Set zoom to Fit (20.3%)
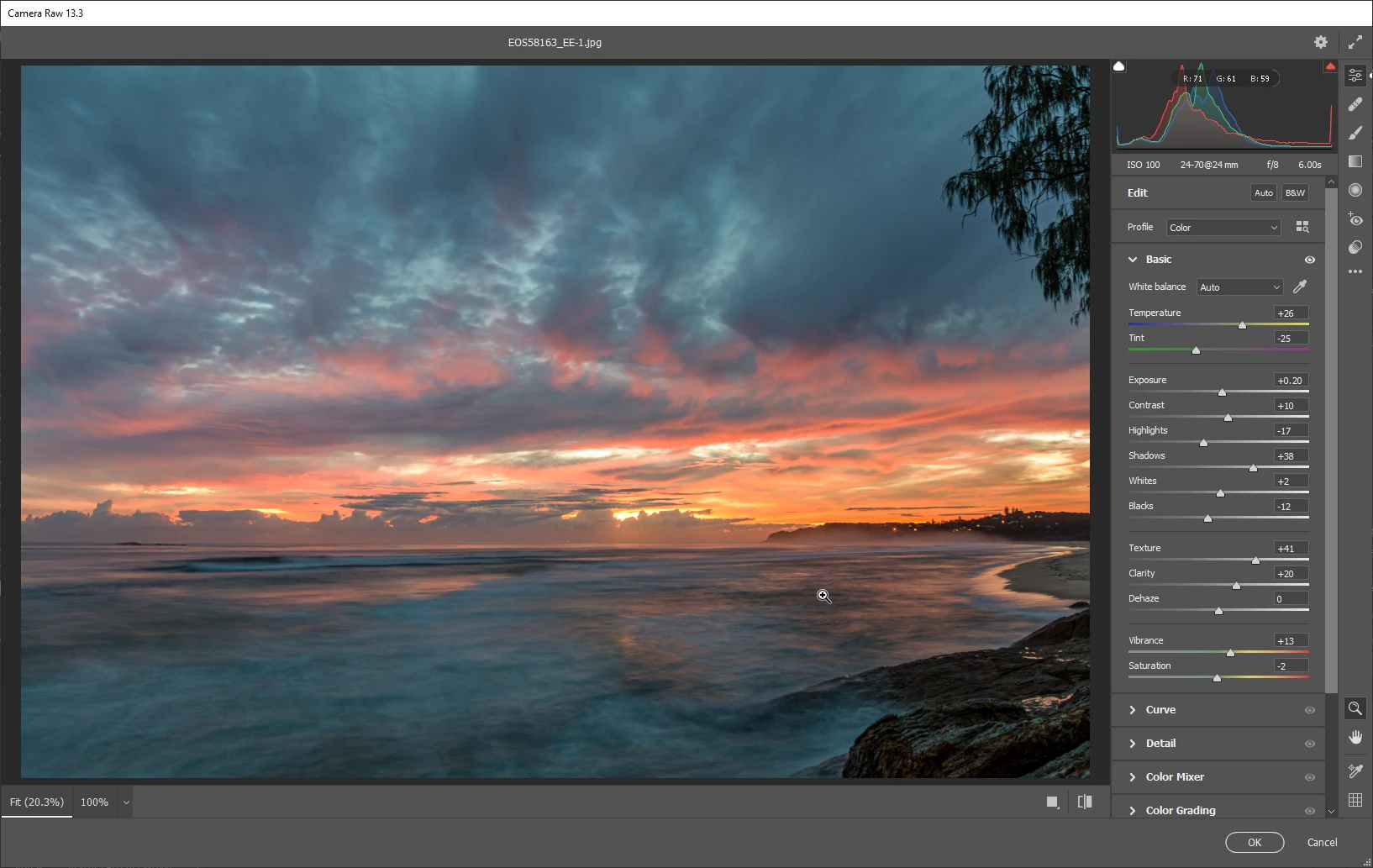 [x=37, y=802]
